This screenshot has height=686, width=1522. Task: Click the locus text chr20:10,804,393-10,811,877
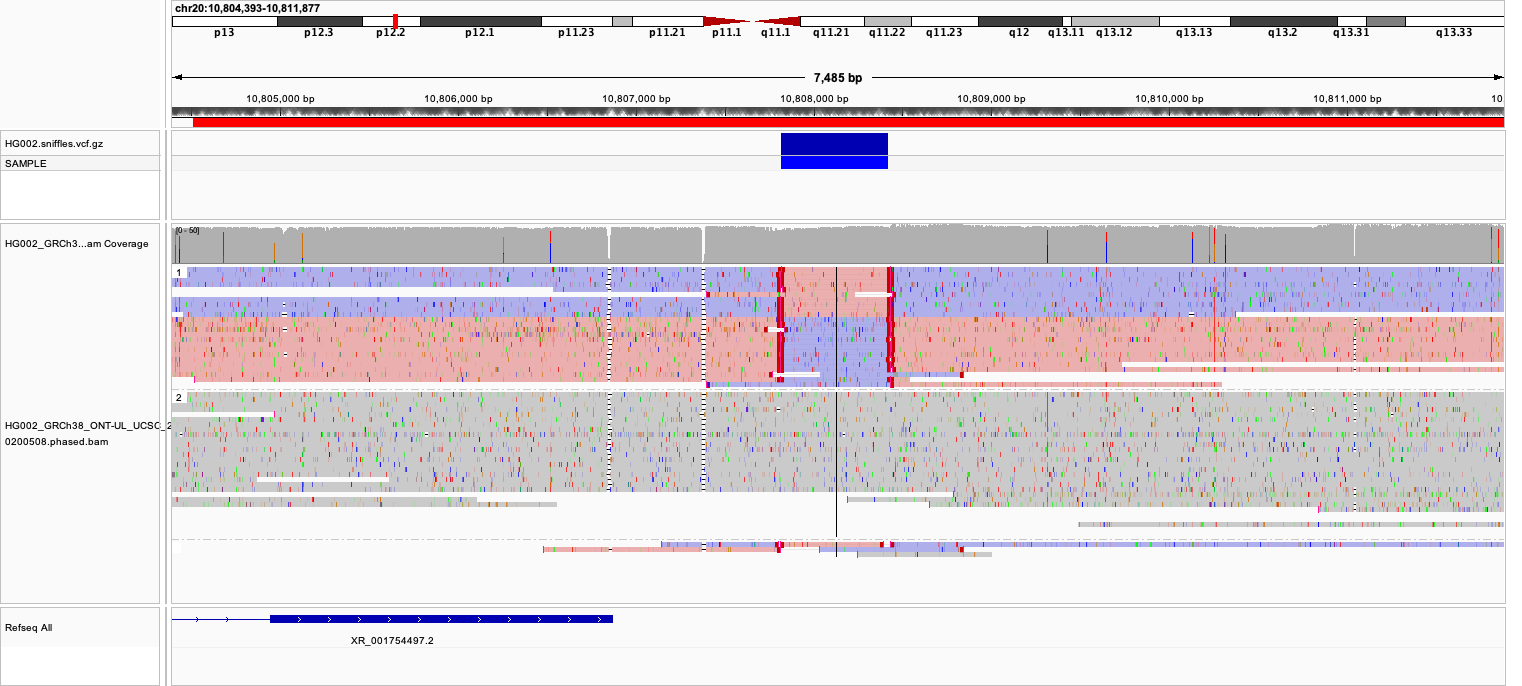click(x=247, y=8)
